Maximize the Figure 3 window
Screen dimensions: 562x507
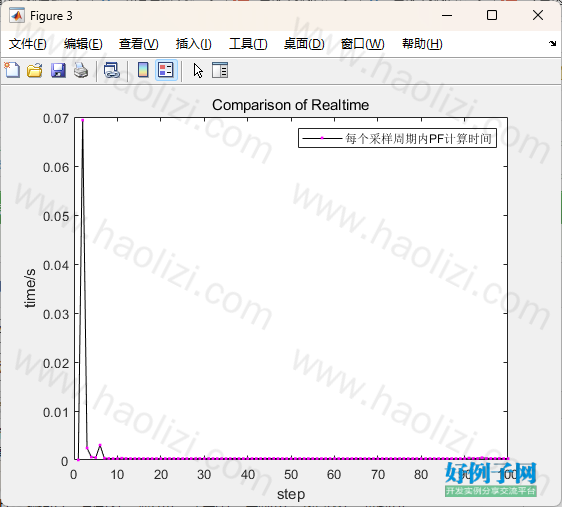click(492, 15)
